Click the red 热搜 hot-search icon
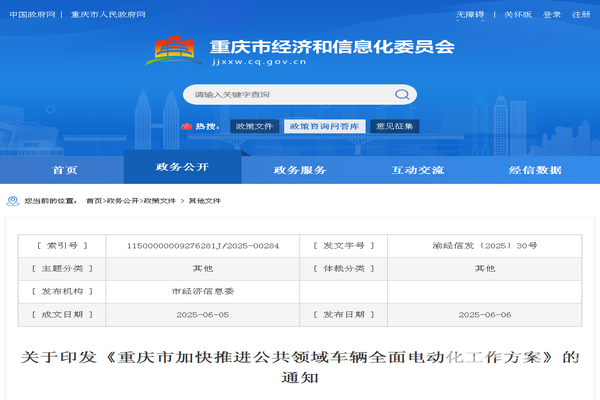600x400 pixels. pos(186,126)
